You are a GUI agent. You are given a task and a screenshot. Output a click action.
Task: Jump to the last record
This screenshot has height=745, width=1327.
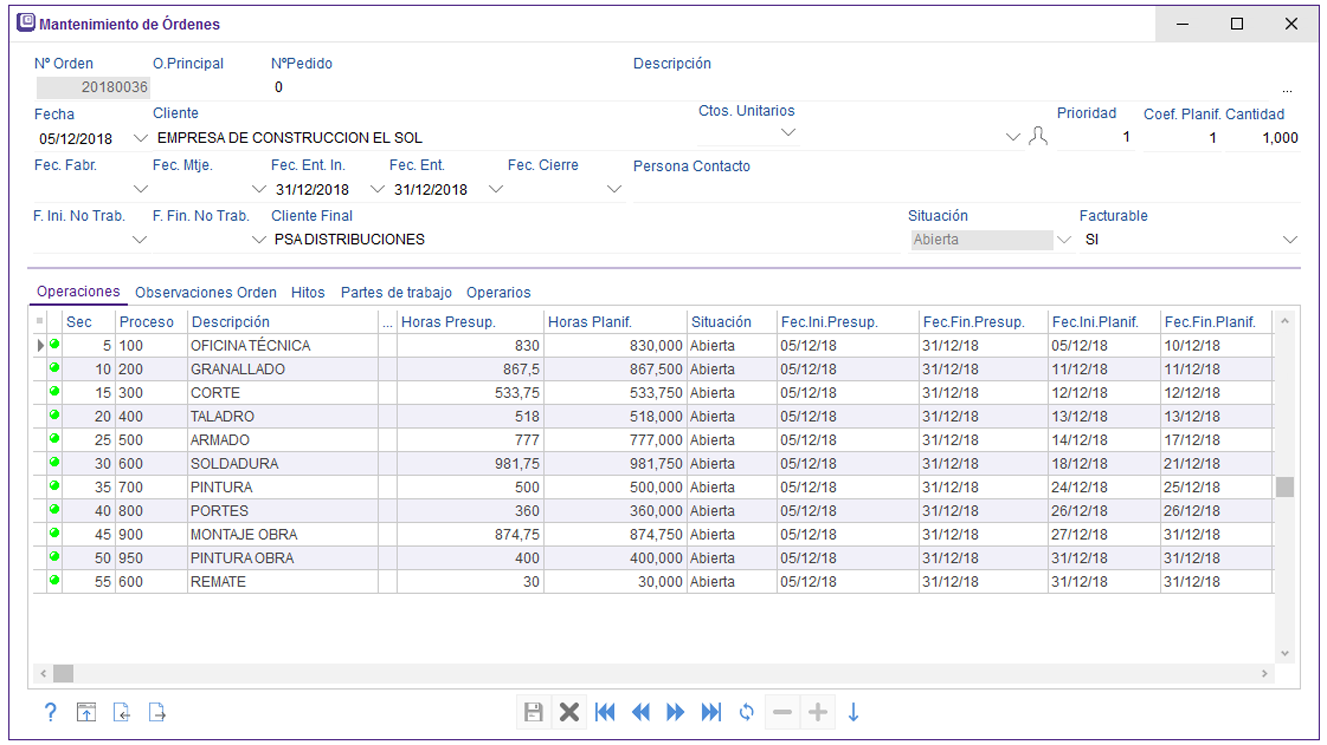(x=711, y=712)
